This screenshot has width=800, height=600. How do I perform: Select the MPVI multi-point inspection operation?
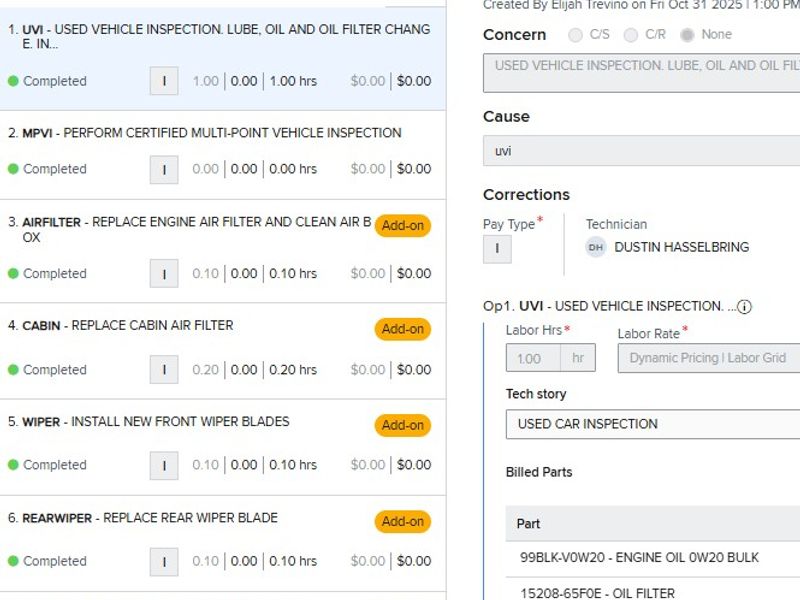coord(211,133)
